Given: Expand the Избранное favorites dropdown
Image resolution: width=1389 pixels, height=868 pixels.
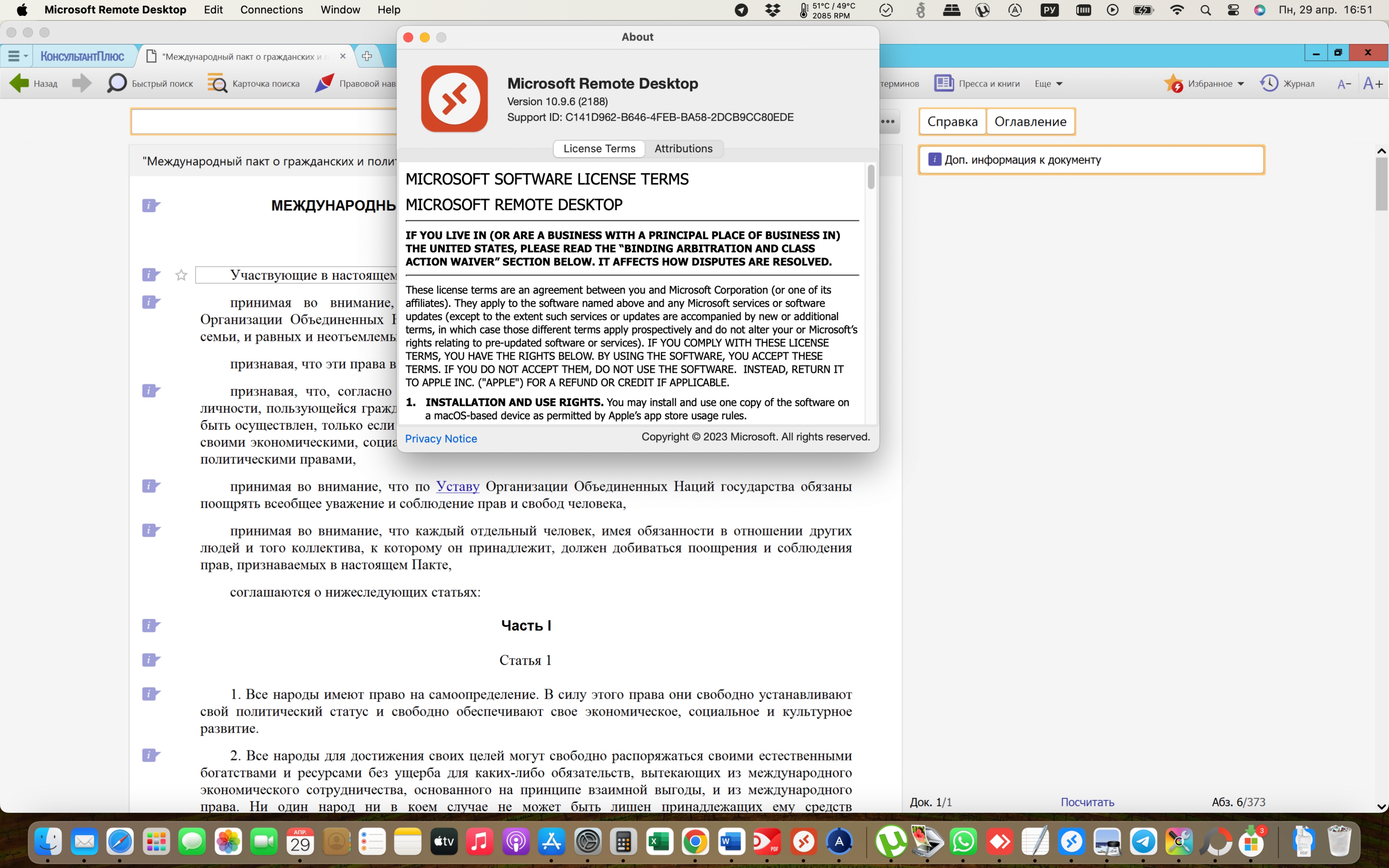Looking at the screenshot, I should coord(1204,83).
